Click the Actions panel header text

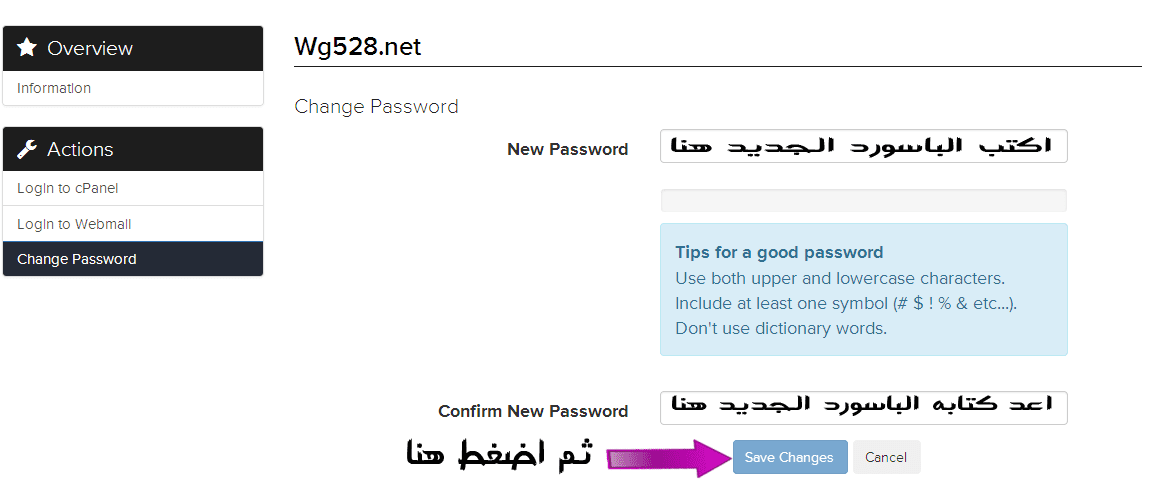pyautogui.click(x=80, y=149)
